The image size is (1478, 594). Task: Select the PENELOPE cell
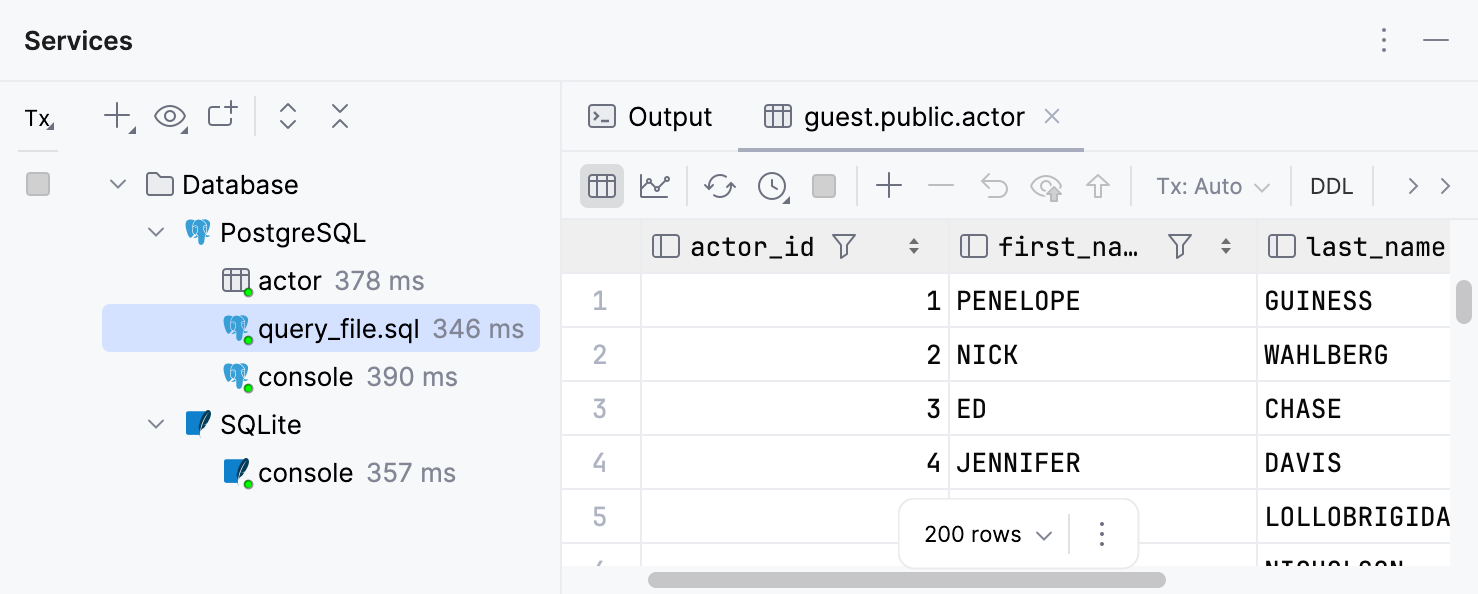(x=1103, y=301)
